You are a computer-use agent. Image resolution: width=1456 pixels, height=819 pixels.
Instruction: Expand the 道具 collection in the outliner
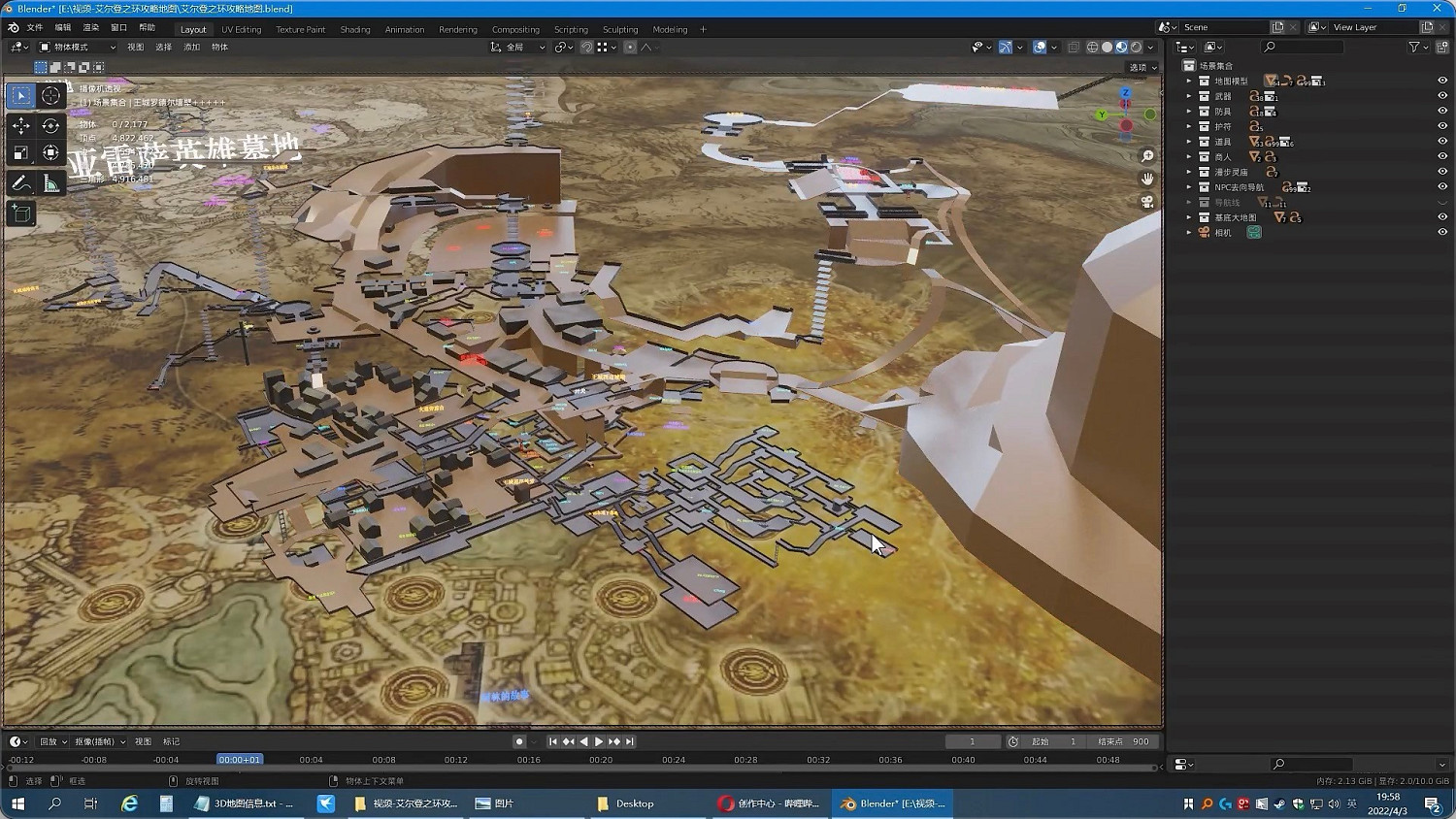pyautogui.click(x=1189, y=142)
